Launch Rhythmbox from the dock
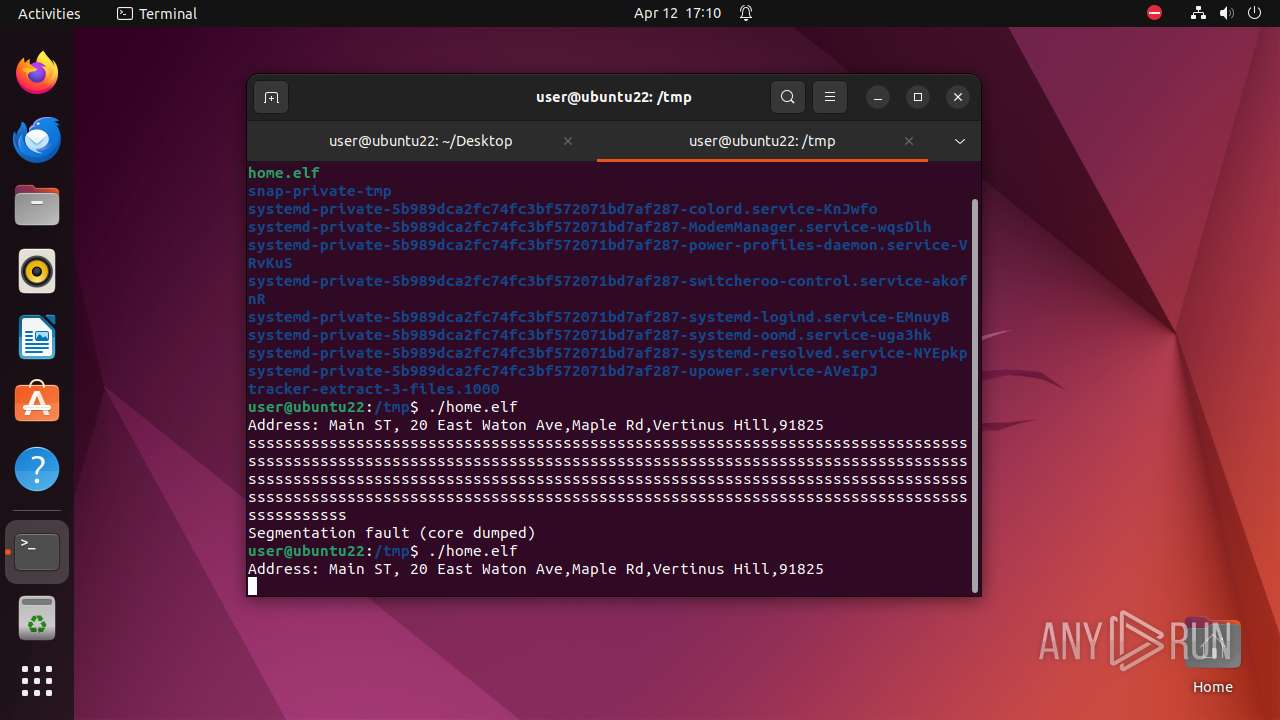 [x=37, y=271]
